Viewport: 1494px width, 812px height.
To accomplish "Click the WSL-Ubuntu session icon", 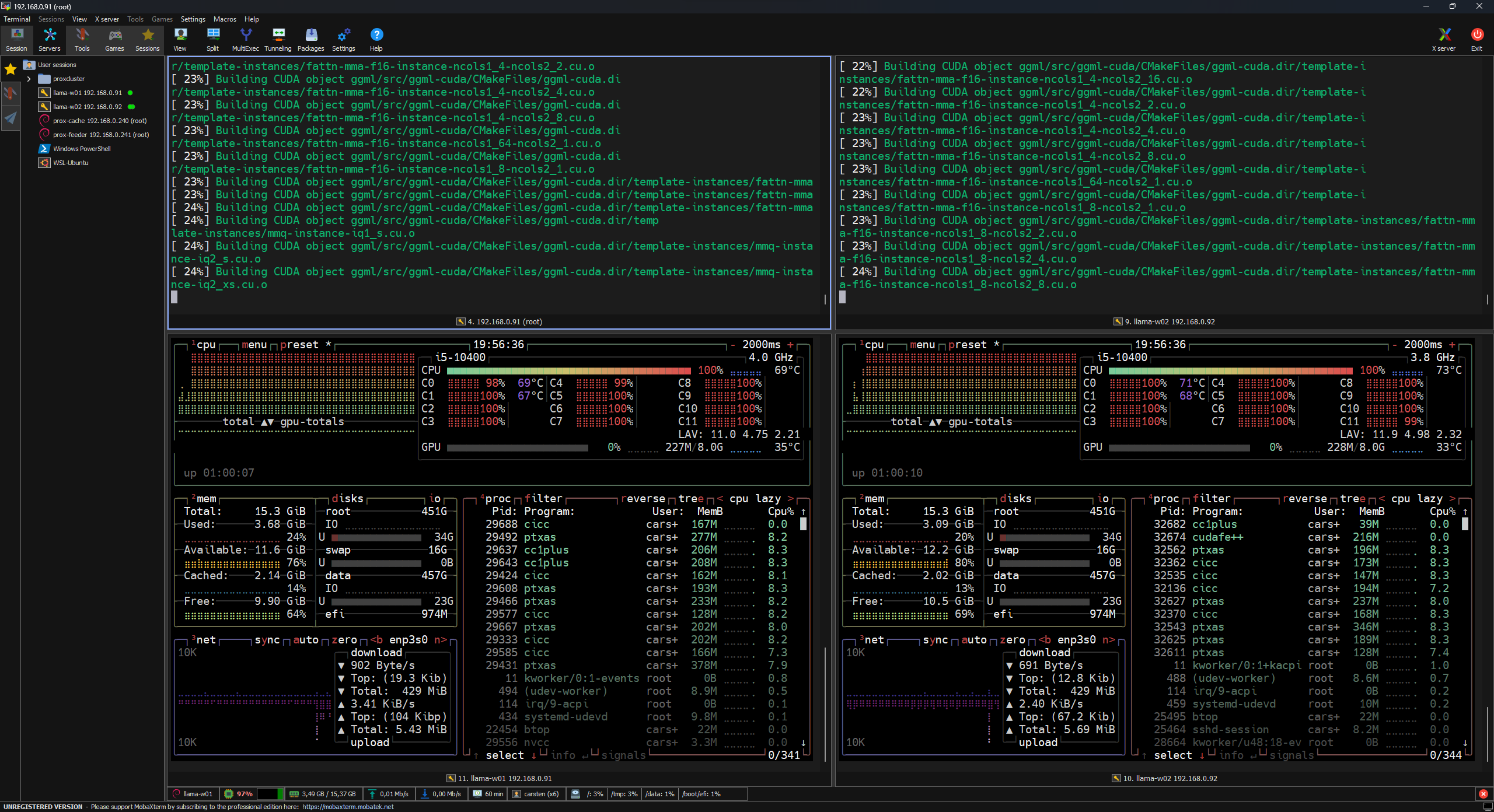I will [44, 163].
